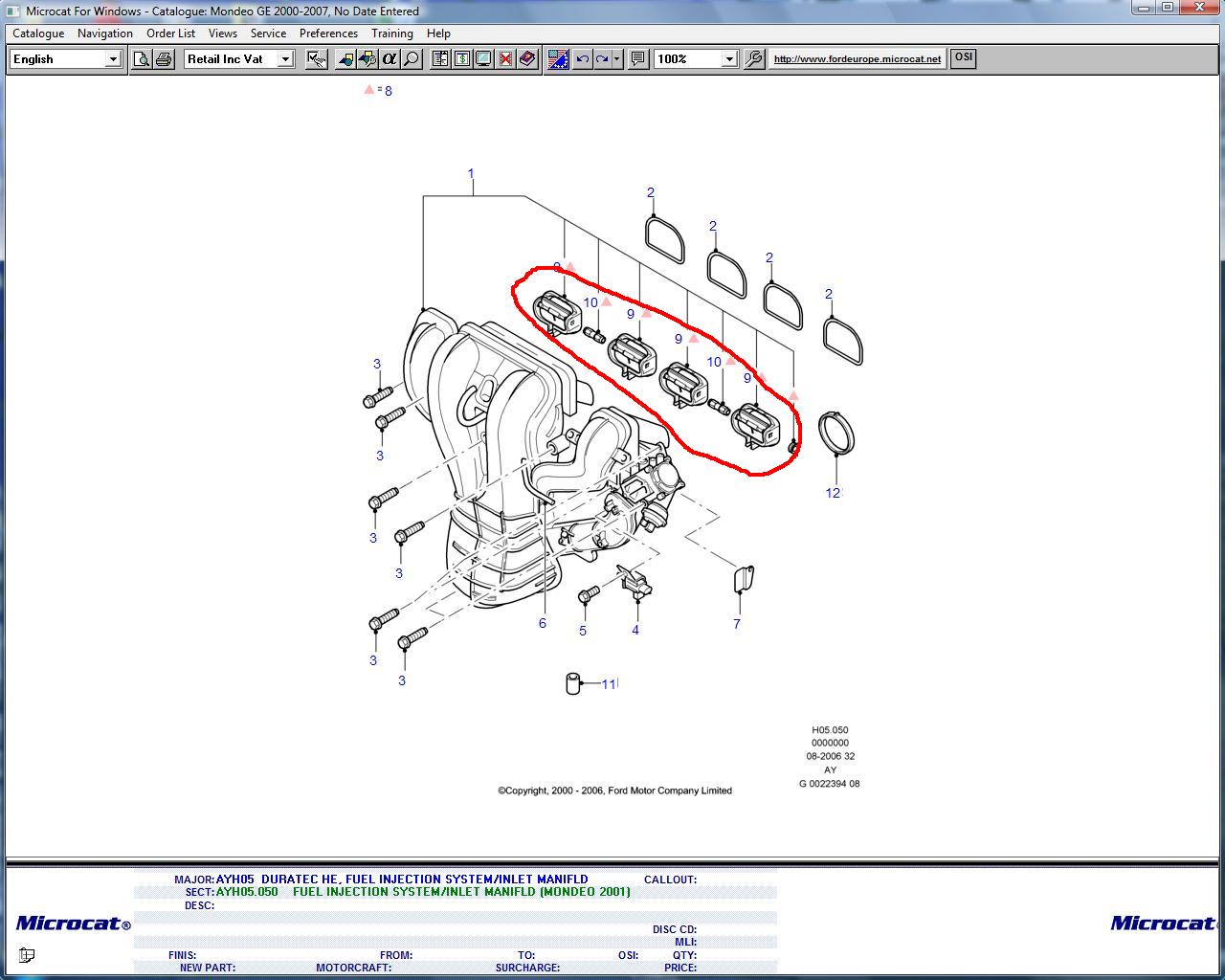
Task: Click the print preview icon
Action: point(142,59)
